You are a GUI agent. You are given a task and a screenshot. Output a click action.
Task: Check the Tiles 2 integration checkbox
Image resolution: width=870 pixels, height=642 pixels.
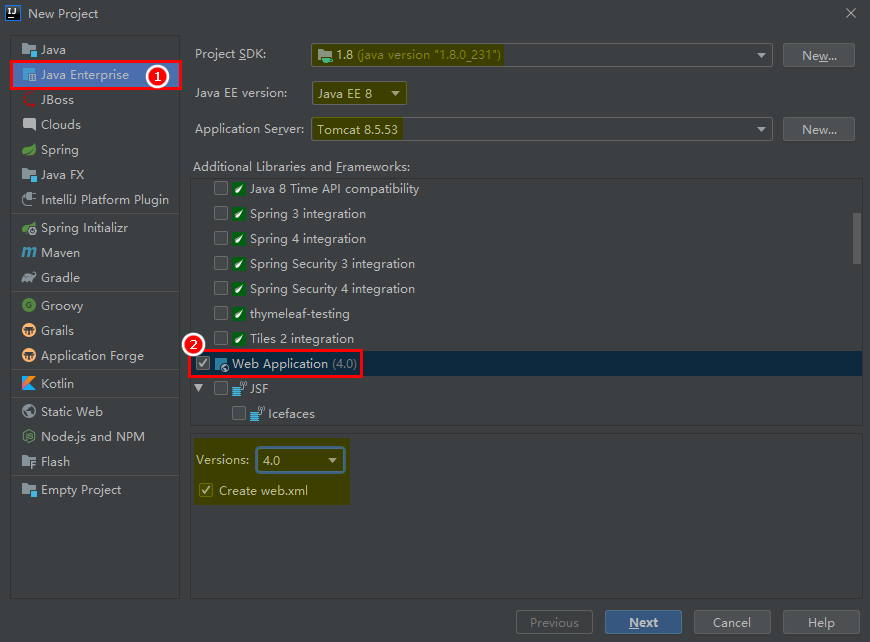(x=221, y=338)
